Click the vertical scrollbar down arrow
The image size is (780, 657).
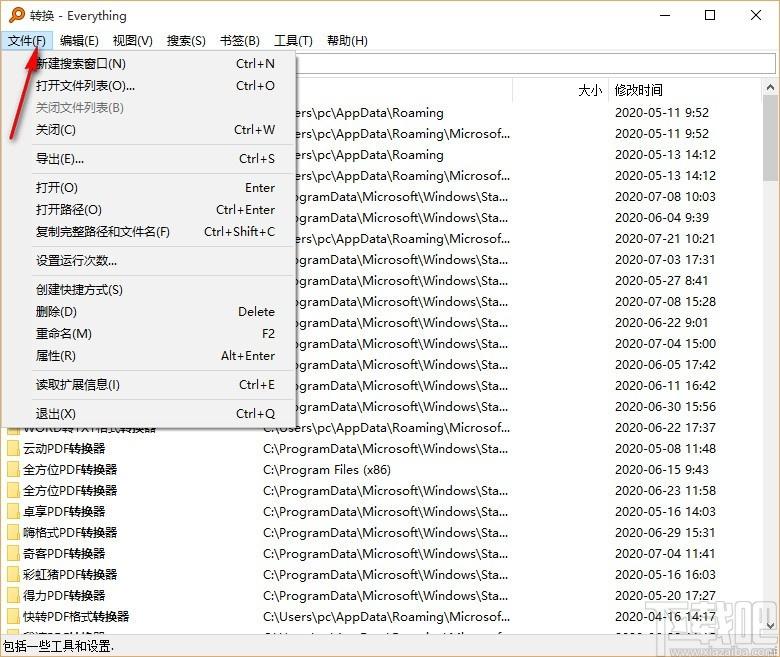point(770,626)
